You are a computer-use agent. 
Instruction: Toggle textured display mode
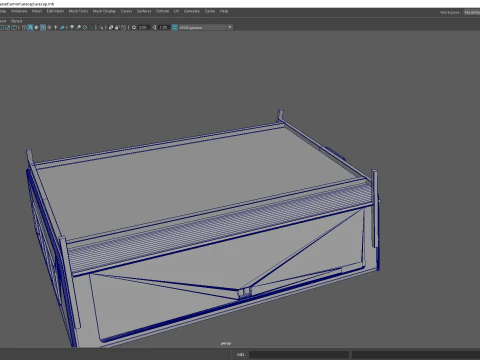click(49, 27)
